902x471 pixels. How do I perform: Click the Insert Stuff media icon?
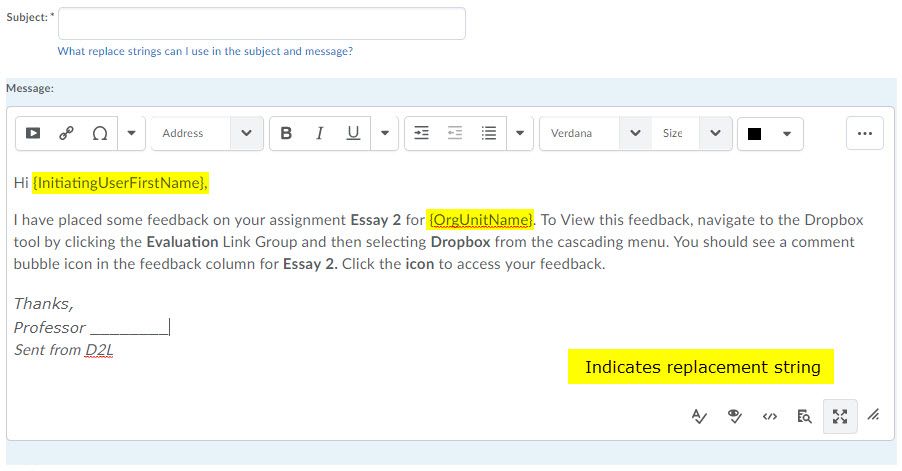coord(33,133)
